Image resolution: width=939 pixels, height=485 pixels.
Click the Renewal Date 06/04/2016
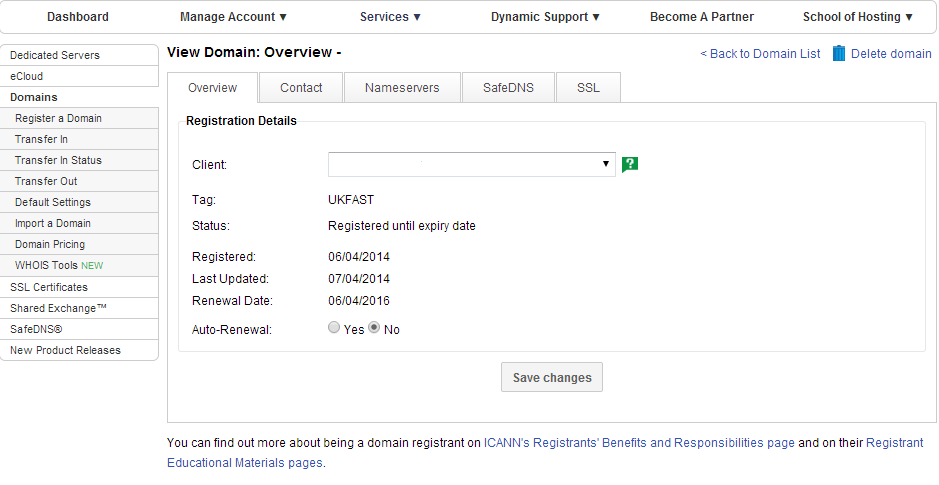(x=359, y=301)
